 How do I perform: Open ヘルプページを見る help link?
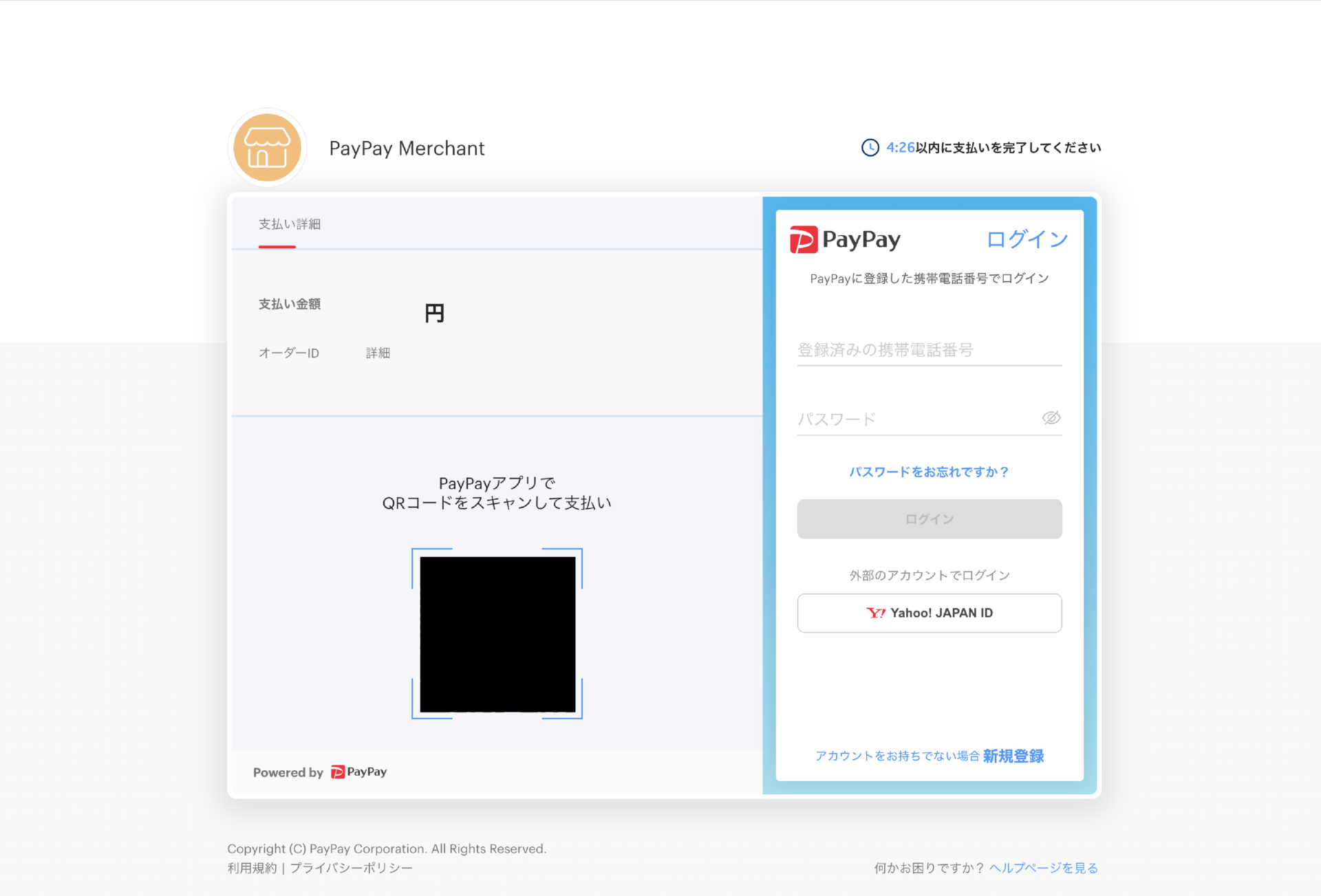(1044, 868)
